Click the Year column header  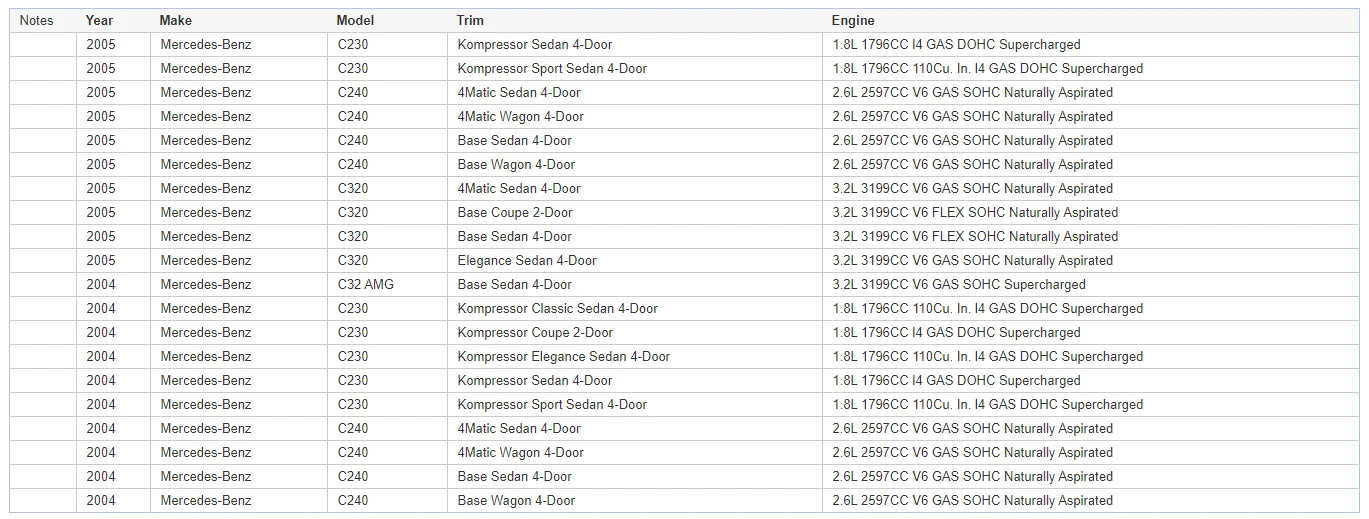click(113, 20)
